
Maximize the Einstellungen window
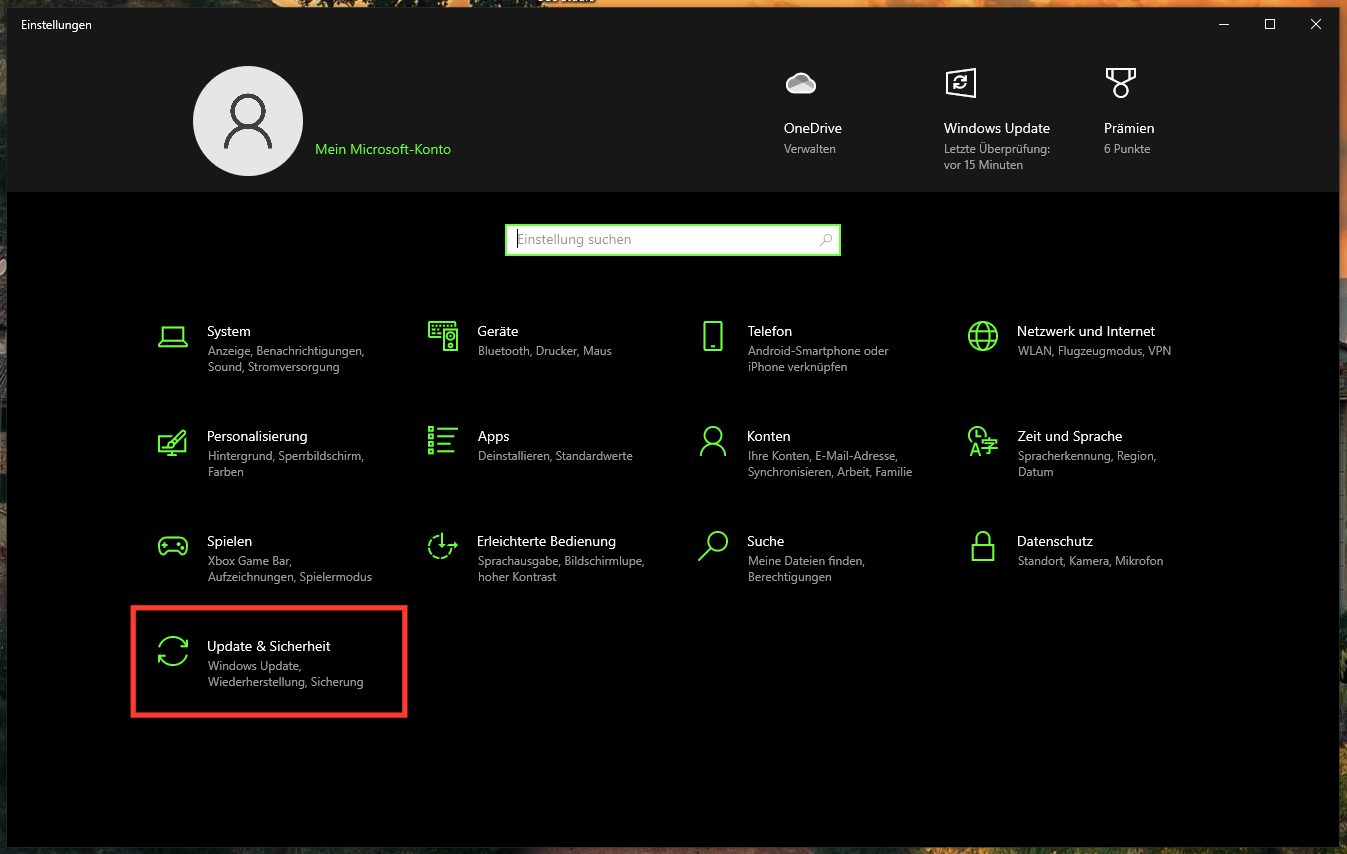(x=1270, y=25)
